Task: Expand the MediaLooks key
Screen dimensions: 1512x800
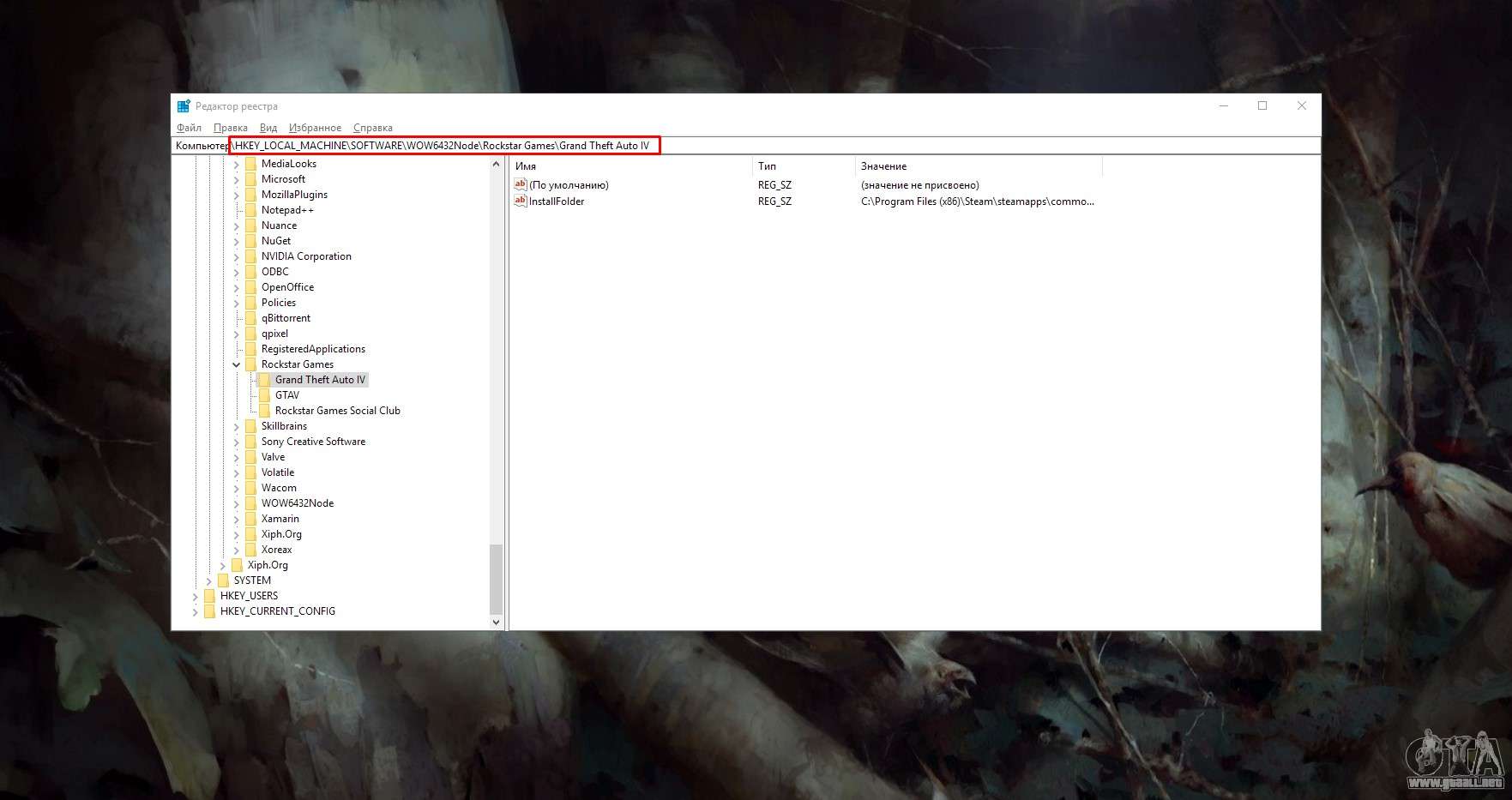Action: point(237,164)
